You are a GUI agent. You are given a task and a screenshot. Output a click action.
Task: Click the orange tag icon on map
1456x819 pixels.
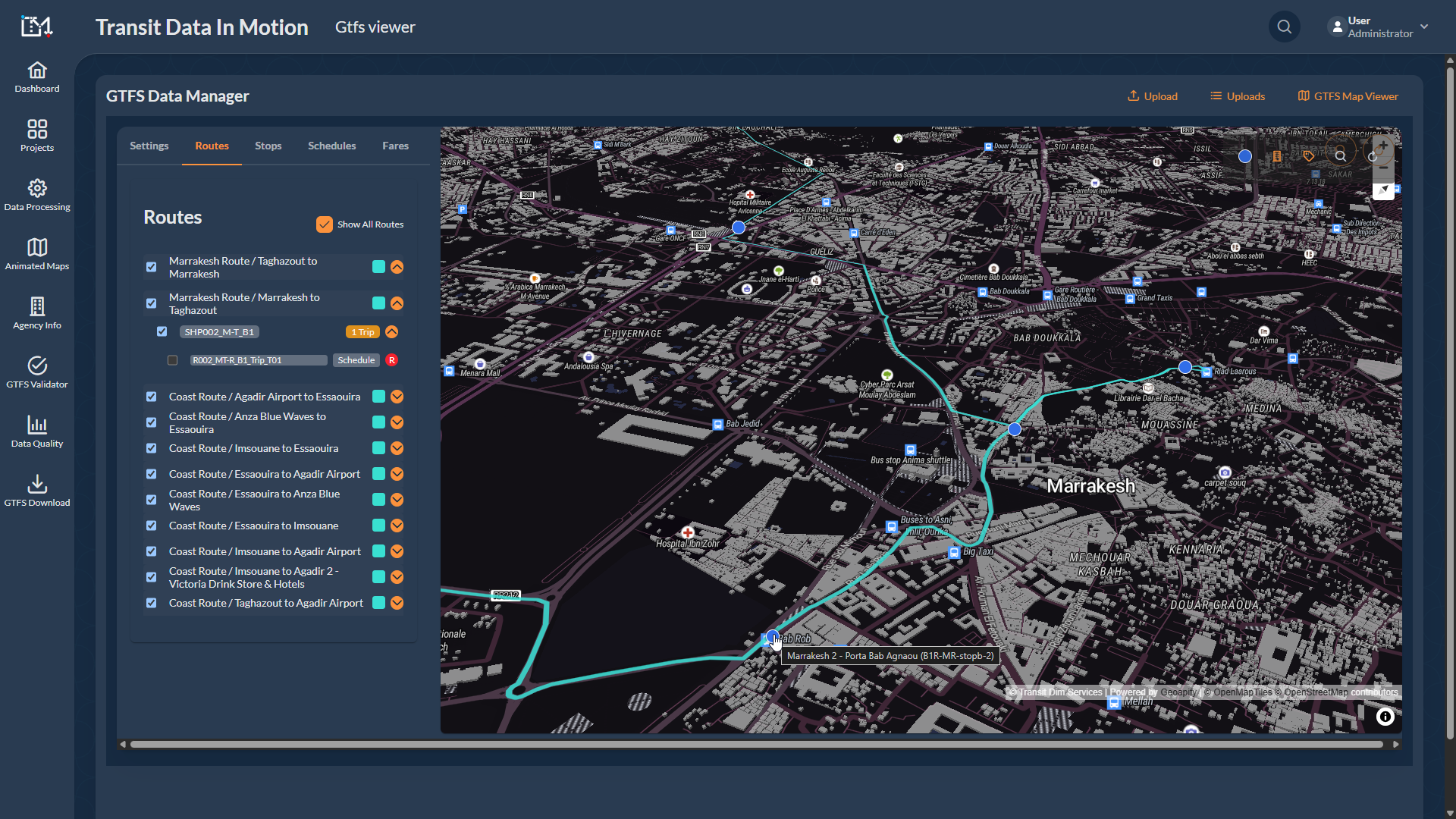coord(1309,156)
